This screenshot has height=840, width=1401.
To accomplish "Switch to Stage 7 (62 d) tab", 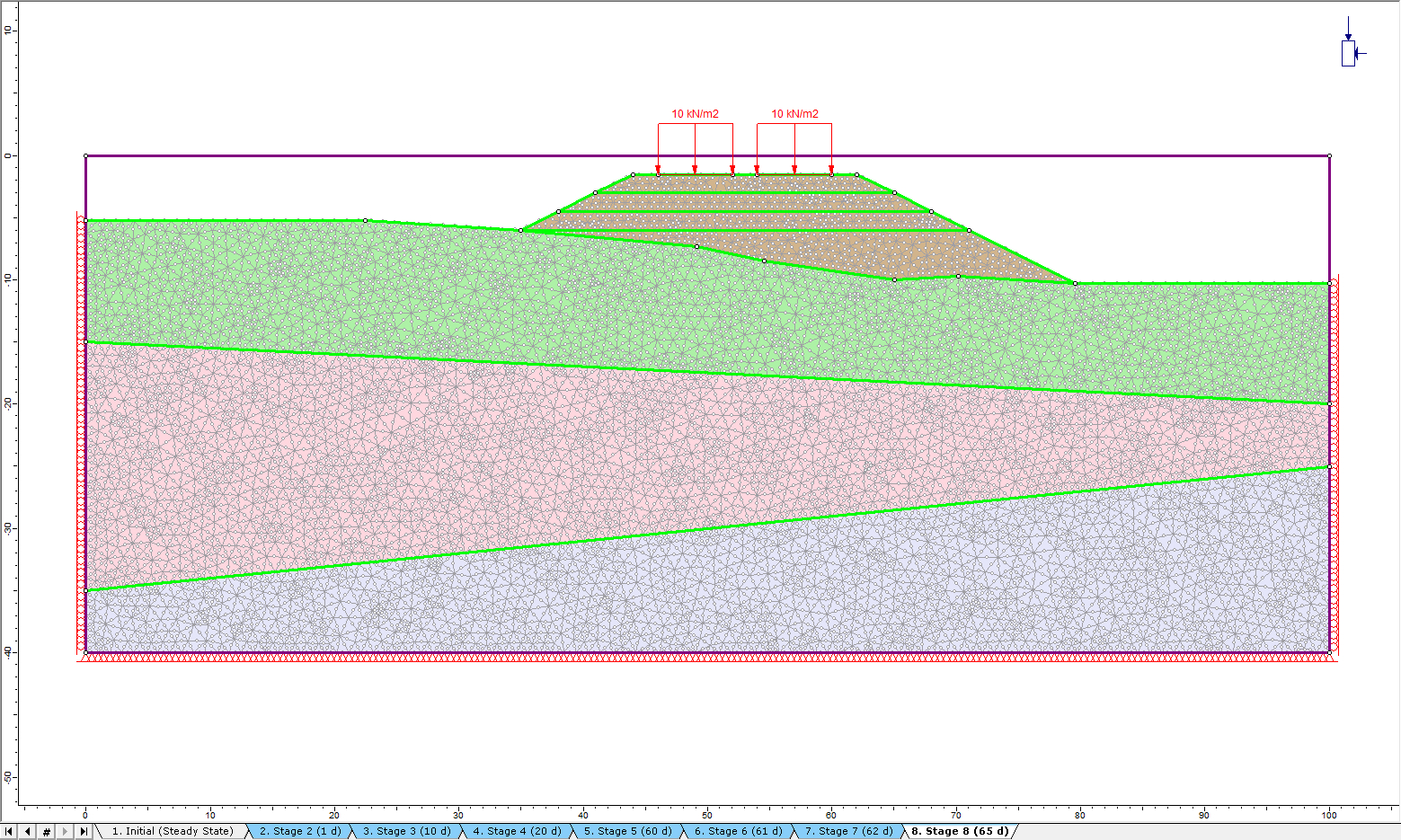I will pos(848,832).
